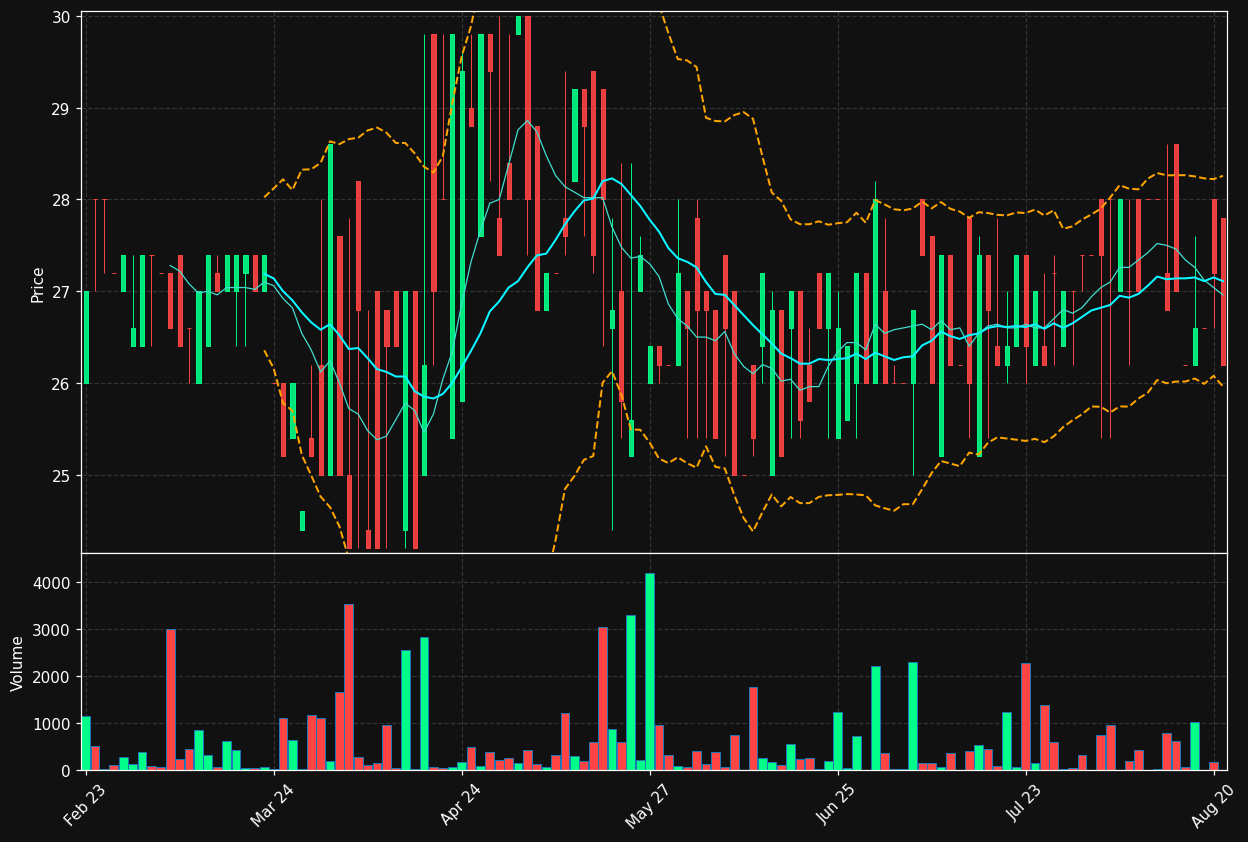1248x842 pixels.
Task: Click the Volume axis title
Action: point(18,663)
